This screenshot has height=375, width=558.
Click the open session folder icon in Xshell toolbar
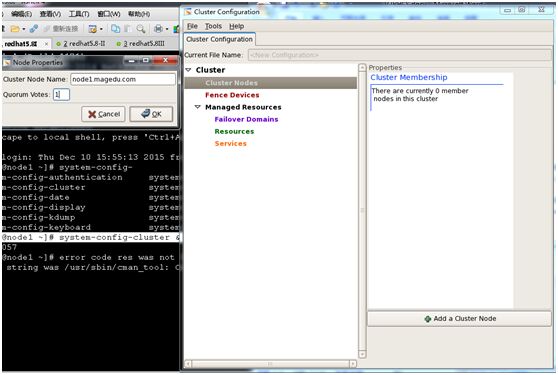(x=15, y=29)
